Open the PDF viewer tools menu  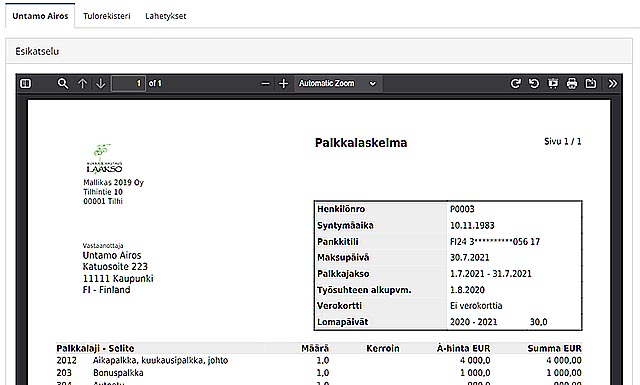(x=613, y=84)
